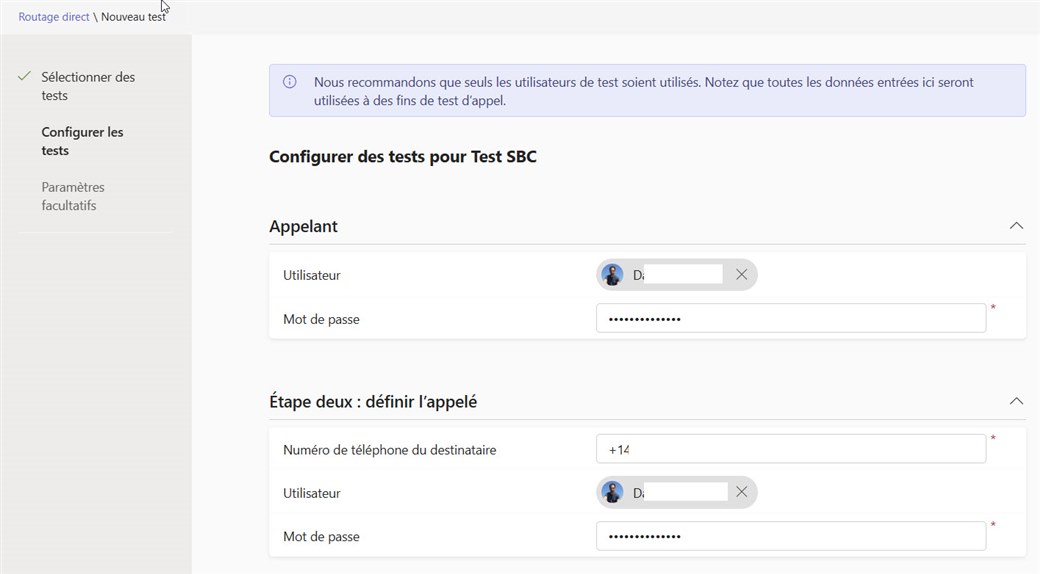The image size is (1040, 574).
Task: Open the Sélectionner des tests step
Action: [x=88, y=86]
